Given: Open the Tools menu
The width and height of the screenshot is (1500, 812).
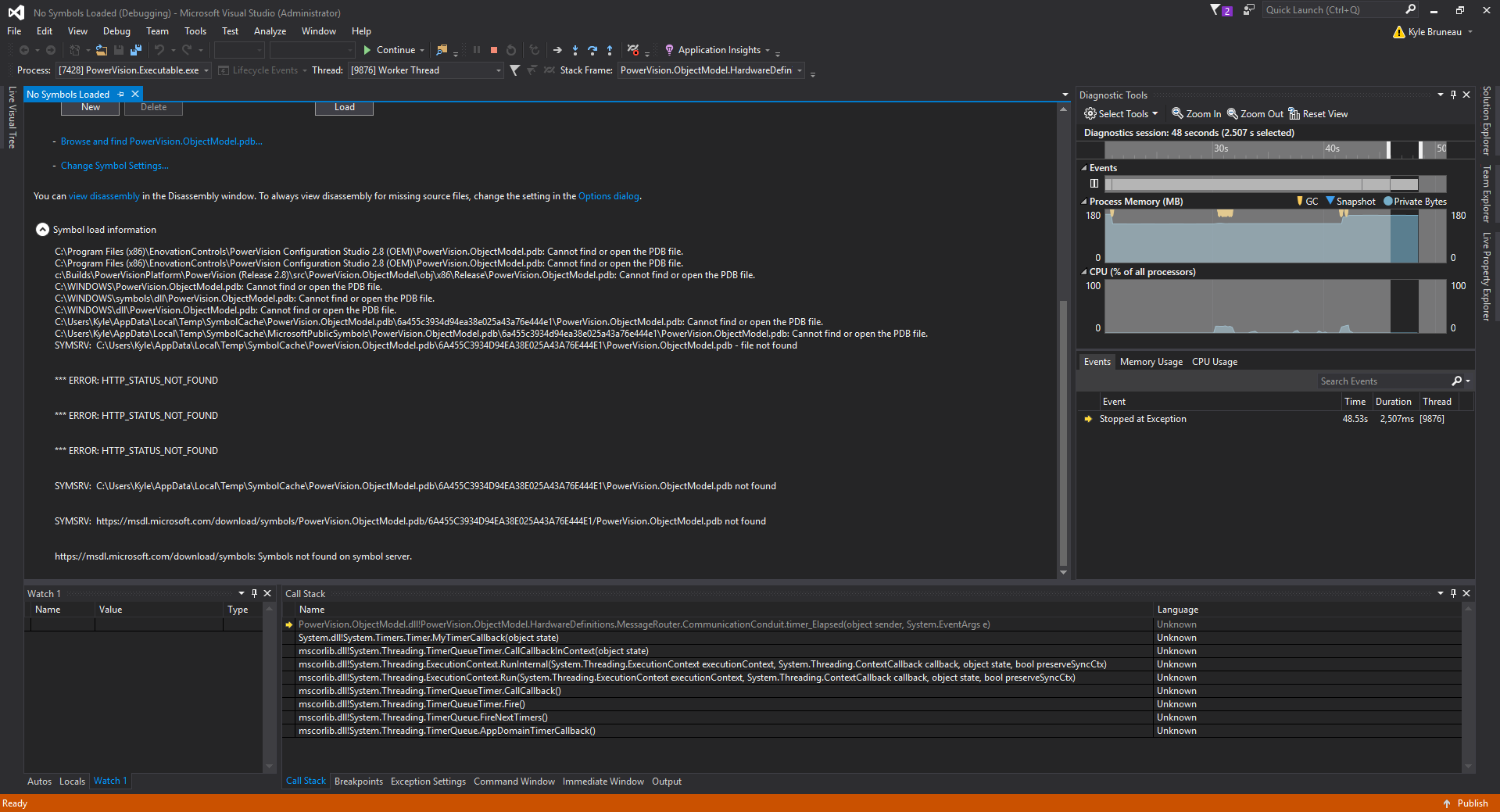Looking at the screenshot, I should coord(195,31).
